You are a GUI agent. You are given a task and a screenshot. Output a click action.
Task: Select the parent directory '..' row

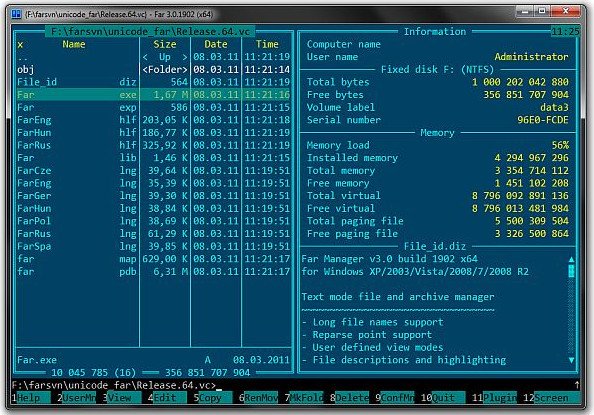(153, 57)
